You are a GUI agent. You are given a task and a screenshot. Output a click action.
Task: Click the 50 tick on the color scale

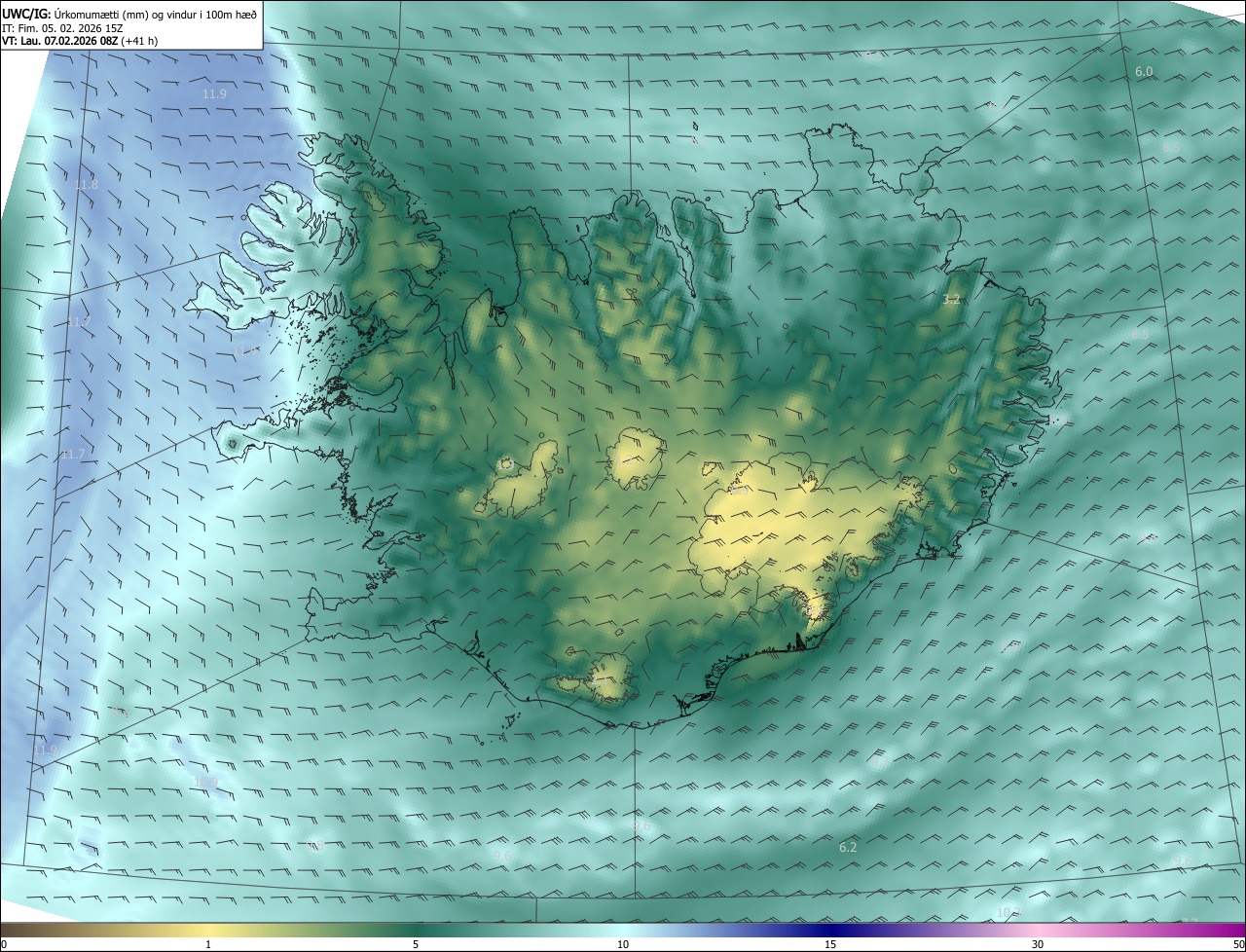click(x=1238, y=944)
